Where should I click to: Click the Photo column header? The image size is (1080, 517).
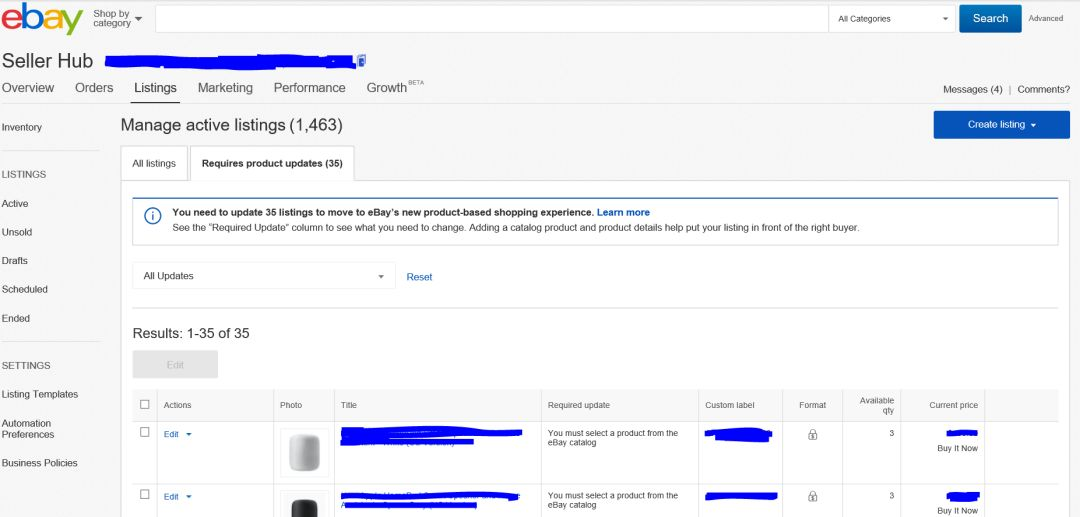click(291, 405)
